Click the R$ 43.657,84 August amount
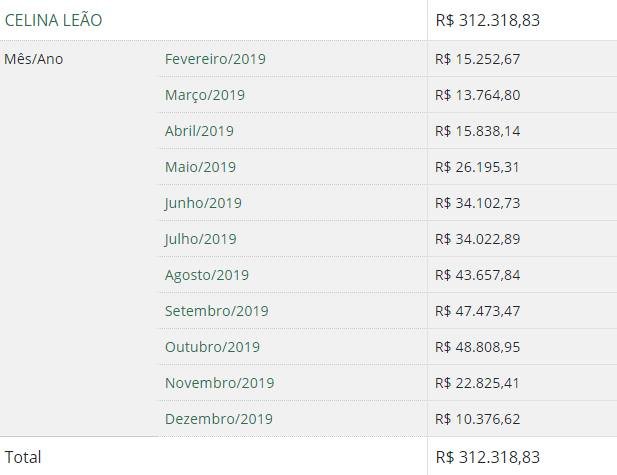 [x=477, y=275]
